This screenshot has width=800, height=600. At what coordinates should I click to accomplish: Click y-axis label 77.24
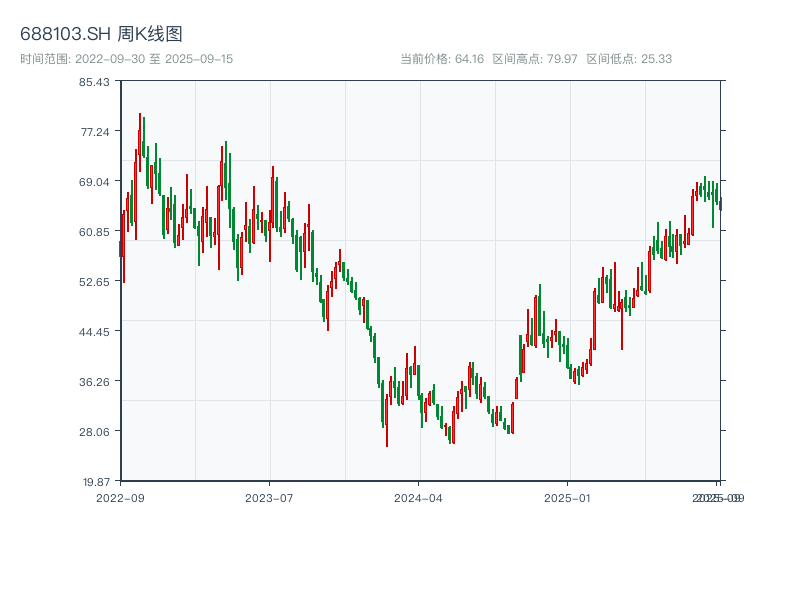(x=95, y=132)
